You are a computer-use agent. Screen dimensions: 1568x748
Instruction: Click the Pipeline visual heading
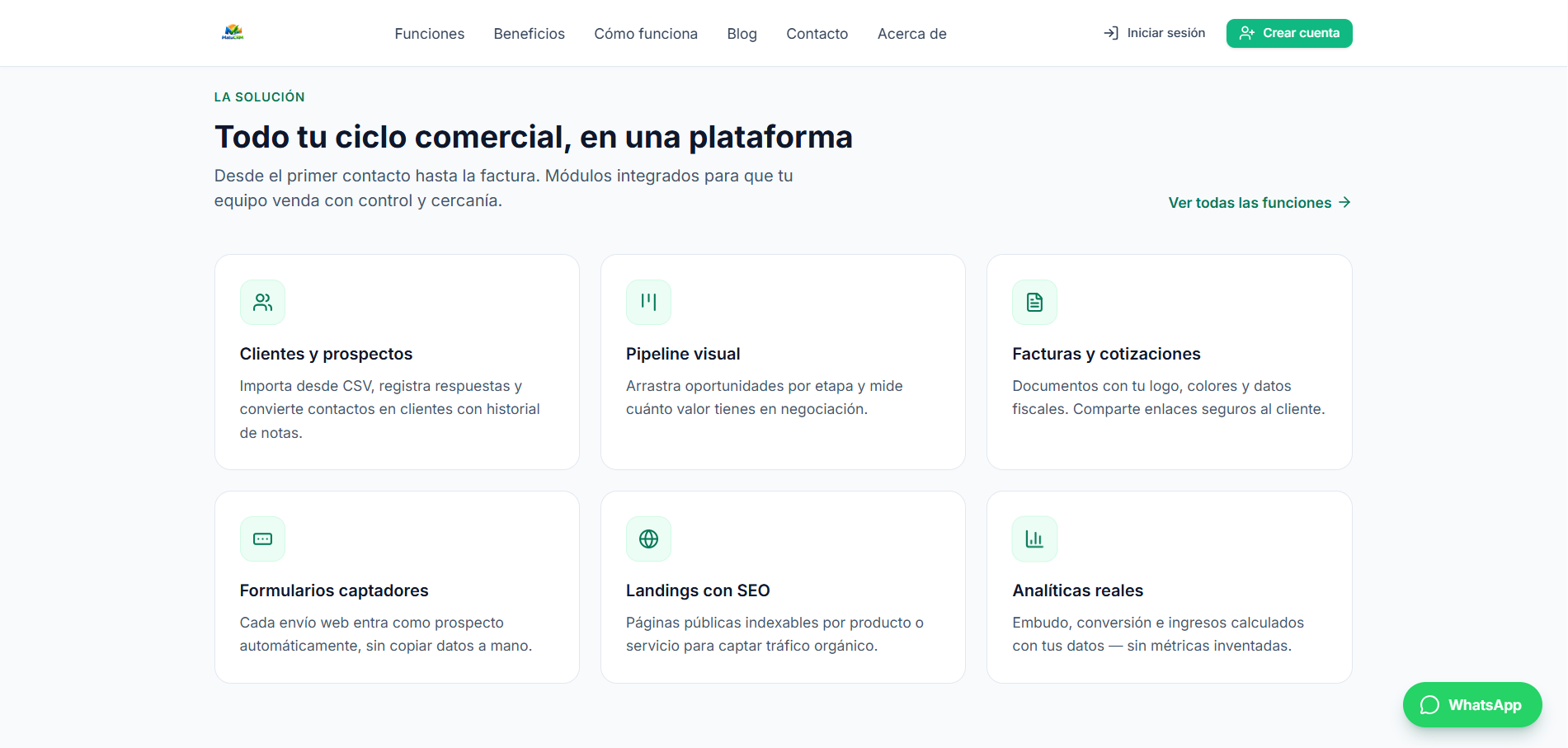pyautogui.click(x=683, y=354)
